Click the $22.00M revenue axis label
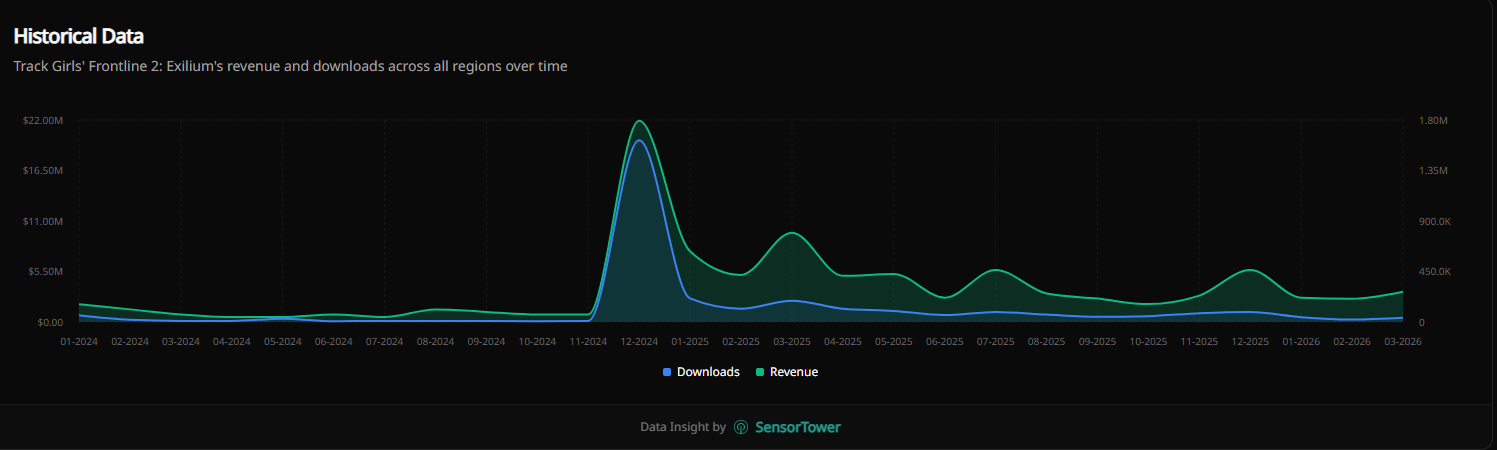The image size is (1497, 450). coord(44,120)
